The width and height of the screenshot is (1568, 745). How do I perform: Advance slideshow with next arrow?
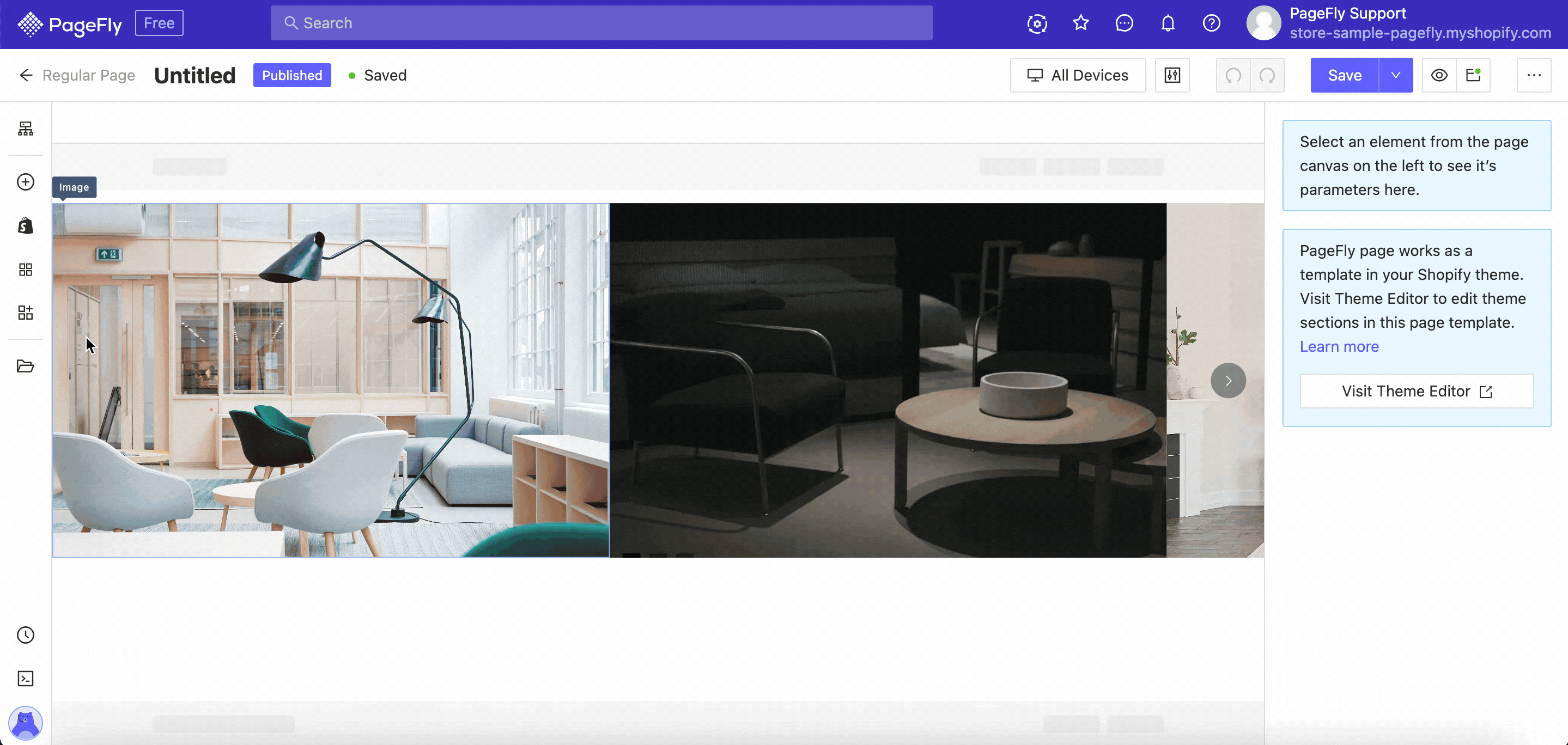1227,381
